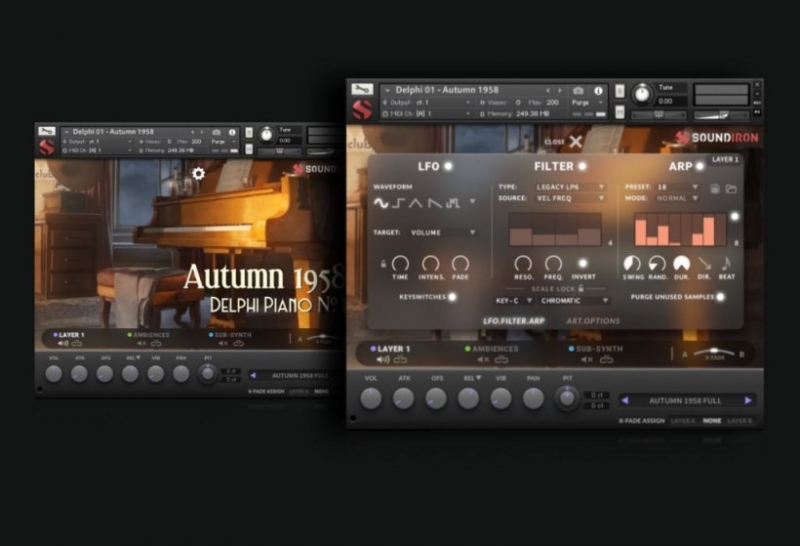Screen dimensions: 800x546
Task: Click the Sub-Synth muted speaker icon, right window
Action: pyautogui.click(x=587, y=360)
